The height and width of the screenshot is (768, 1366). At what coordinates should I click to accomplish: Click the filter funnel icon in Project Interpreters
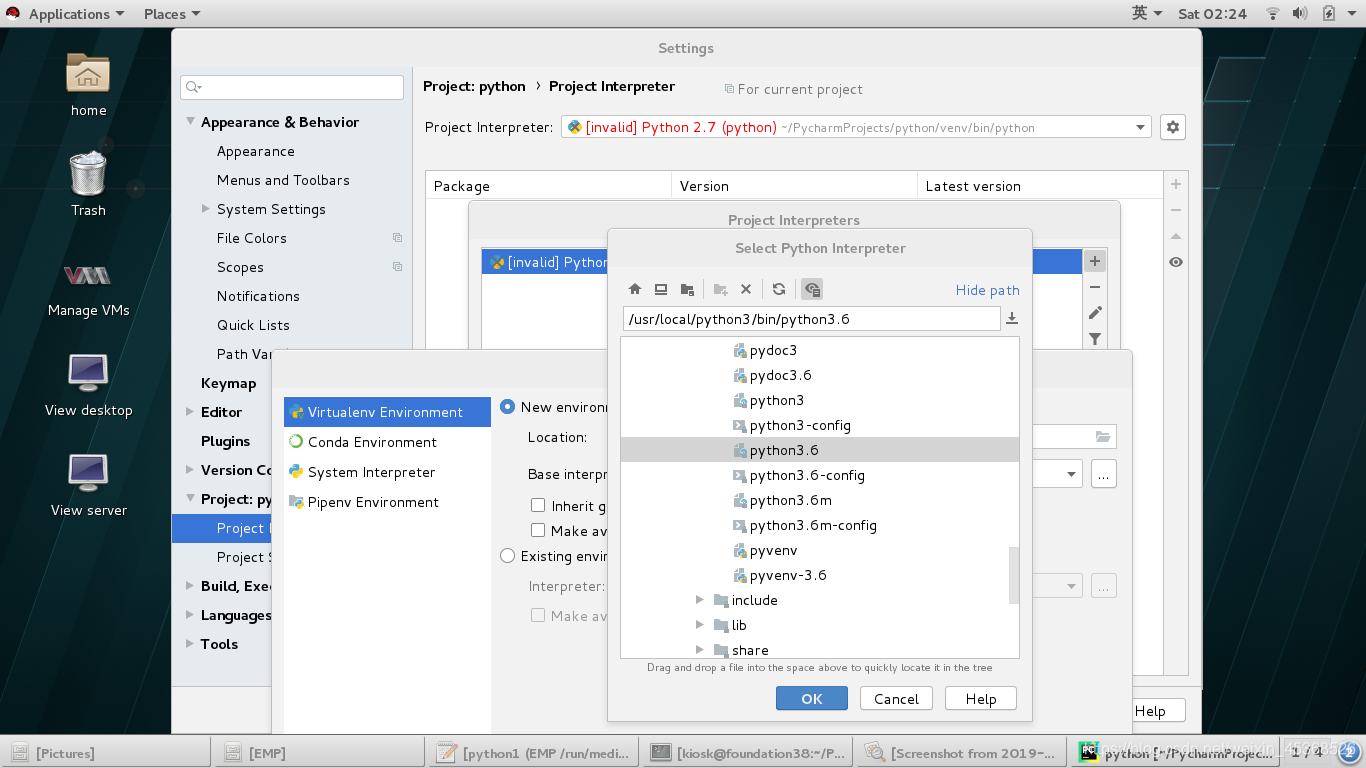click(1095, 339)
